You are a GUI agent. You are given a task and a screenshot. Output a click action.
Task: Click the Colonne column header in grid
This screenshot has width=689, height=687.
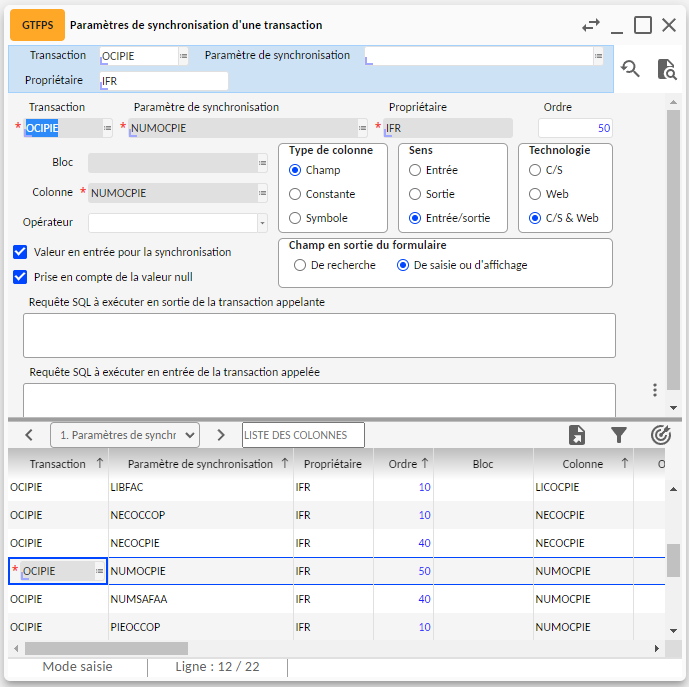tap(582, 464)
